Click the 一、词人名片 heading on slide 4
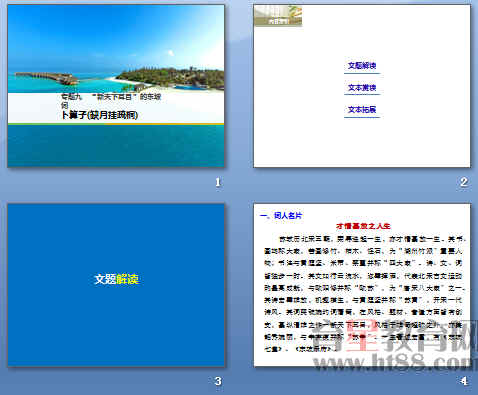 (281, 216)
